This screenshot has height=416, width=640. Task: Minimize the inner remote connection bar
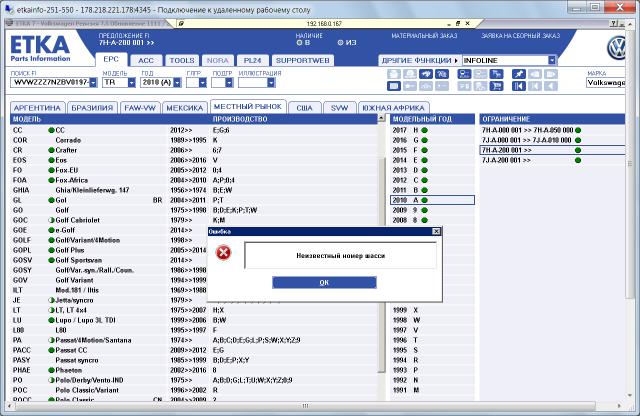tap(449, 24)
